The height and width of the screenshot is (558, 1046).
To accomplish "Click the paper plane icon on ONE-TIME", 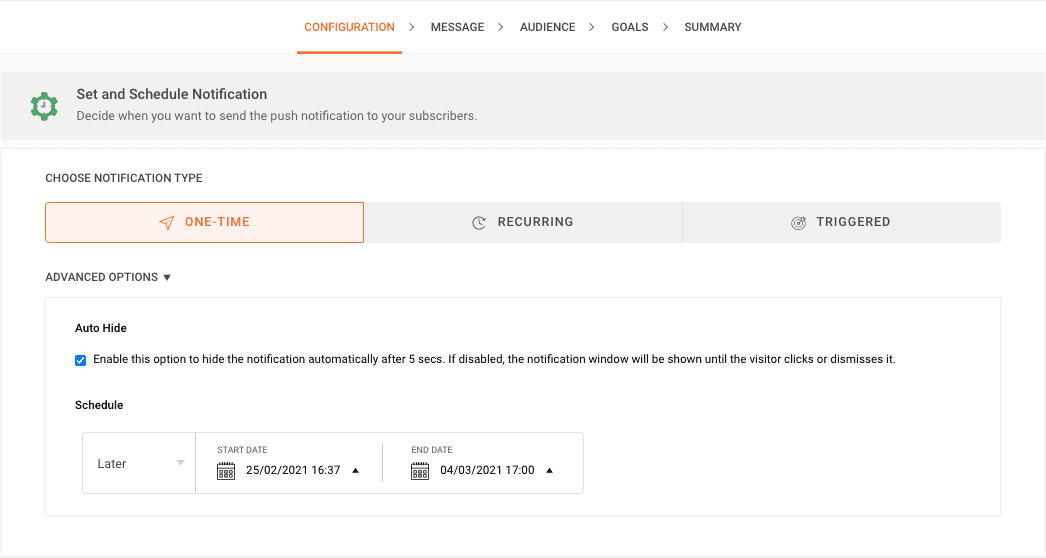I will point(167,223).
